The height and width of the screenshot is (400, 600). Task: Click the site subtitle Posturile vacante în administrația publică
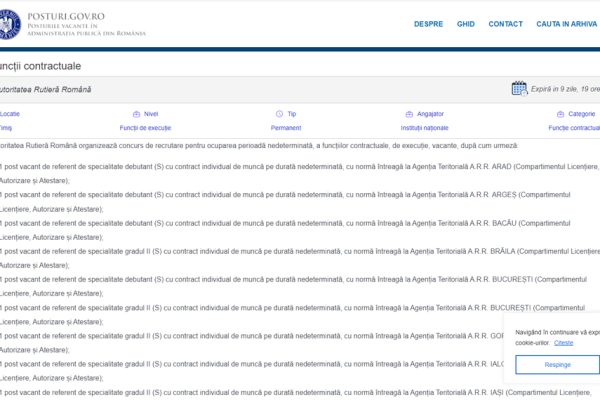[86, 29]
